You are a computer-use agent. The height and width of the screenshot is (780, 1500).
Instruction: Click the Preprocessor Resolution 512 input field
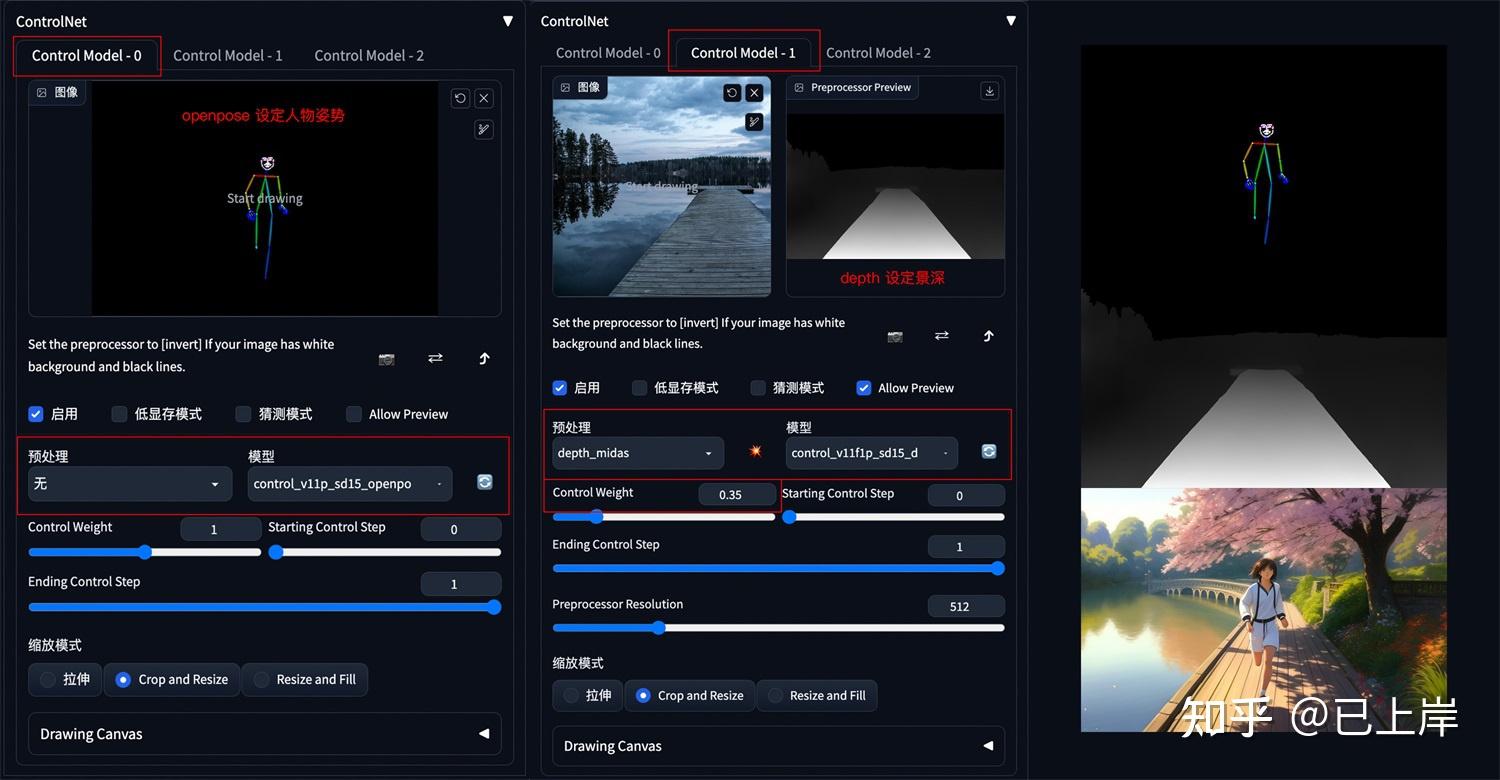(965, 605)
